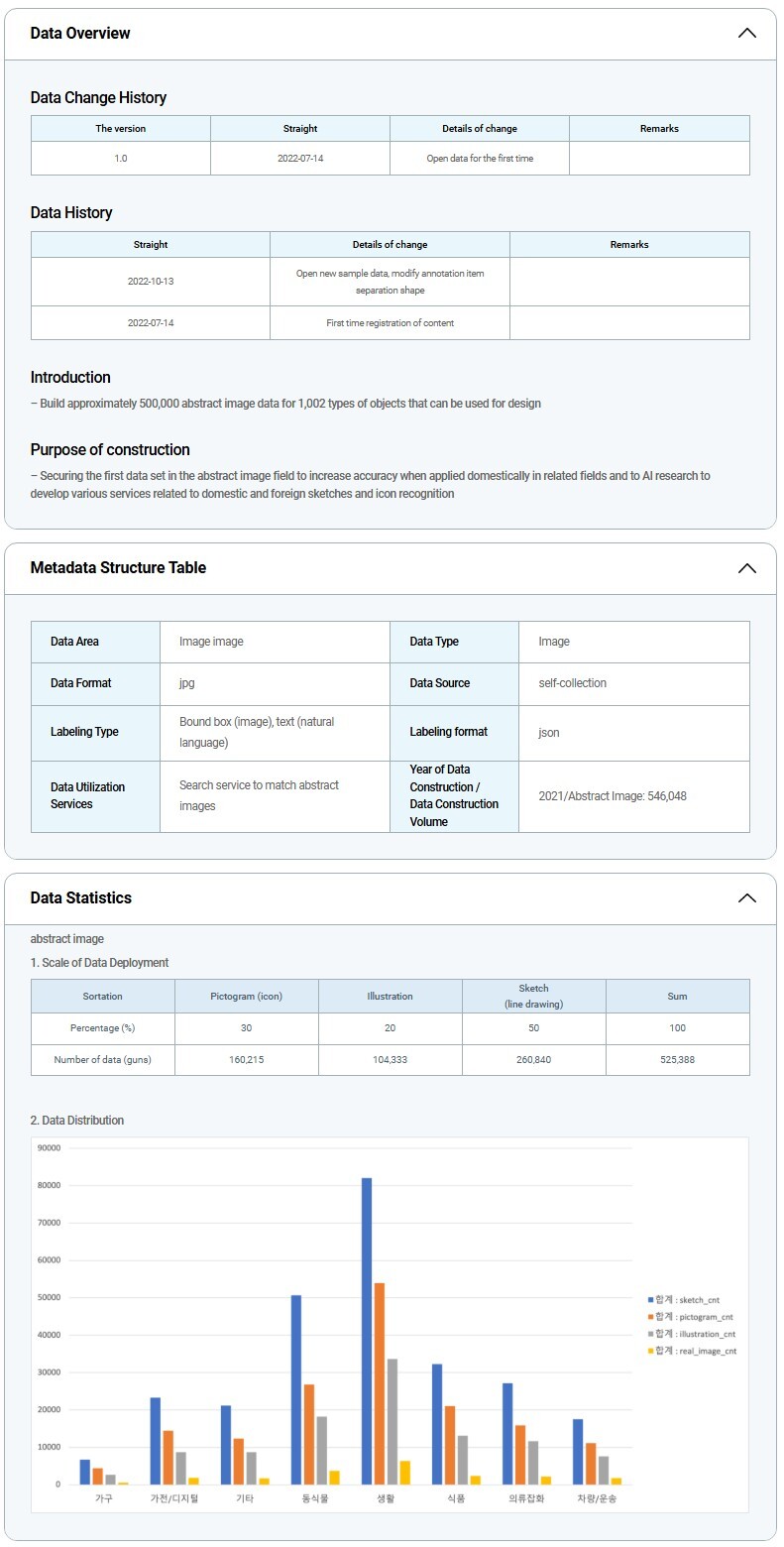Click the tallest blue bar for 생활
The image size is (784, 1547).
tap(367, 1329)
